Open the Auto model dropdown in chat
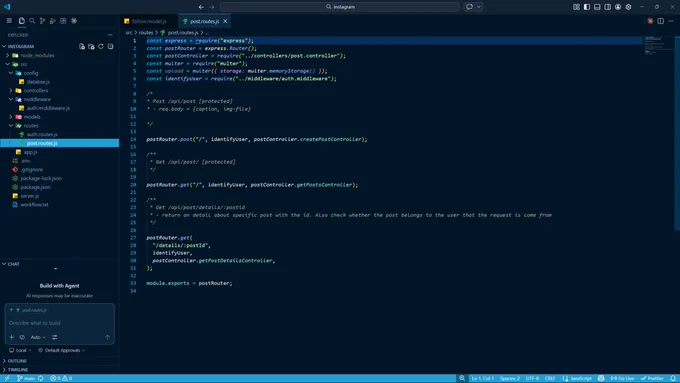This screenshot has width=680, height=383. (38, 337)
